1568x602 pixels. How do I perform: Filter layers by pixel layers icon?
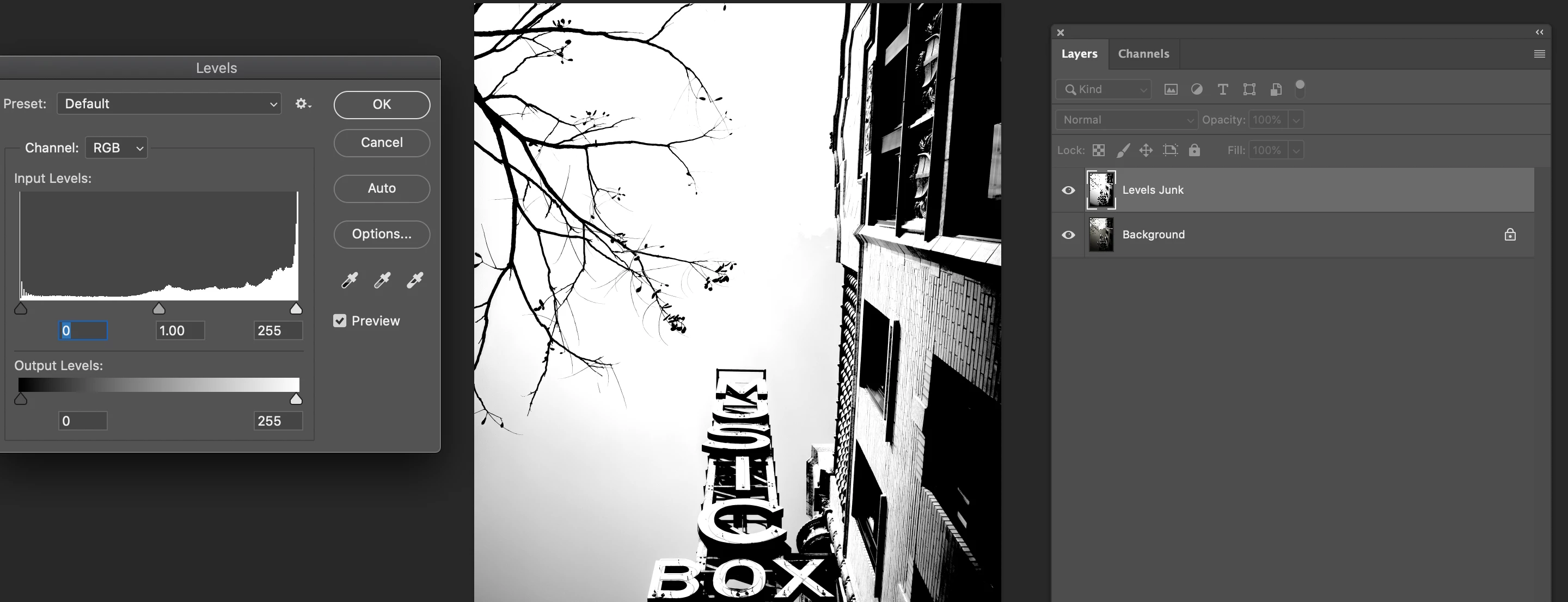click(1171, 89)
